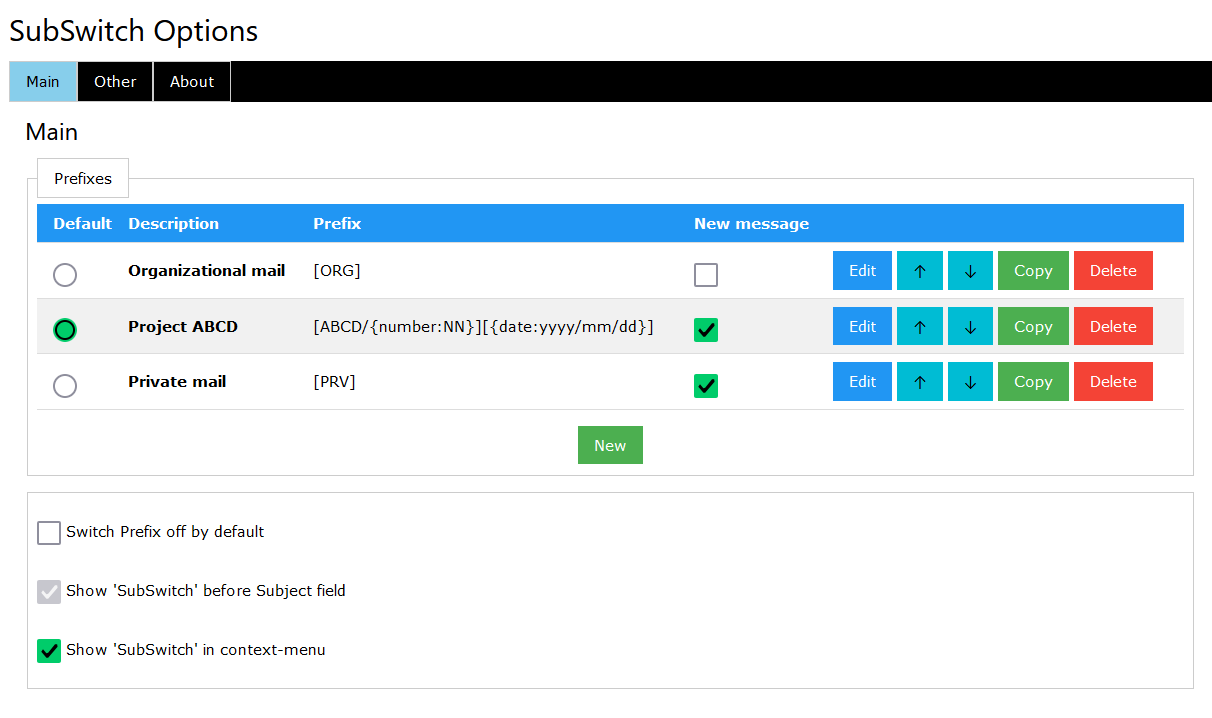Enable New message for Organizational mail
Screen dimensions: 1212x718
(x=706, y=274)
